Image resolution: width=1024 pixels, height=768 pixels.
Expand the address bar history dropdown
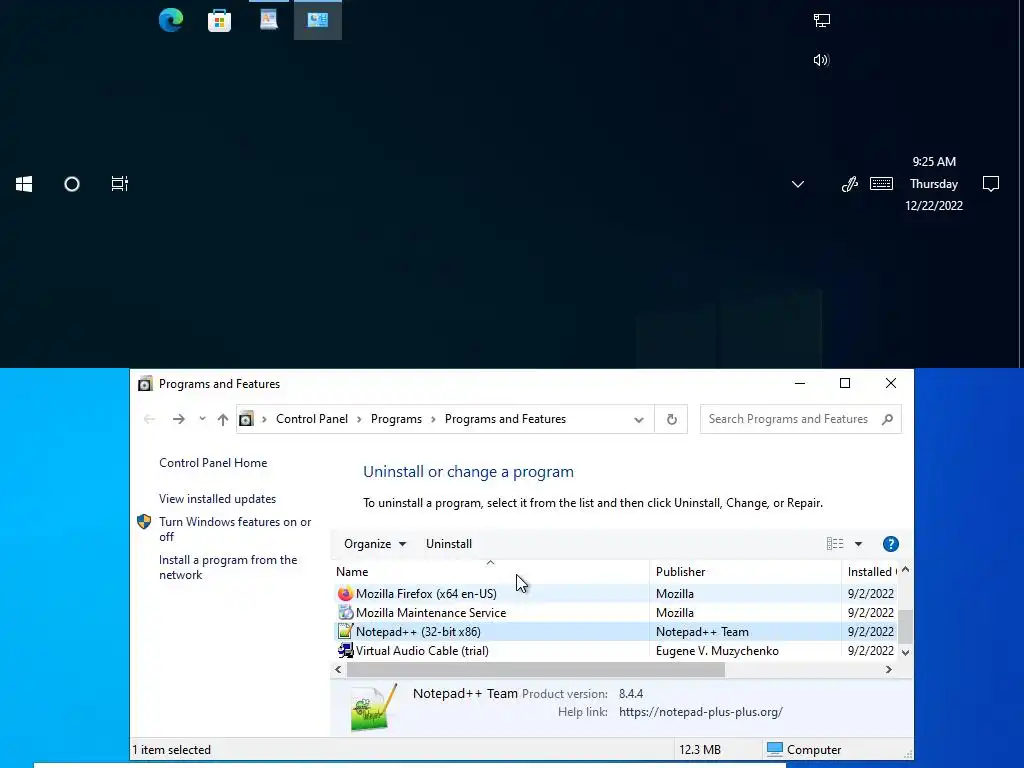coord(639,420)
